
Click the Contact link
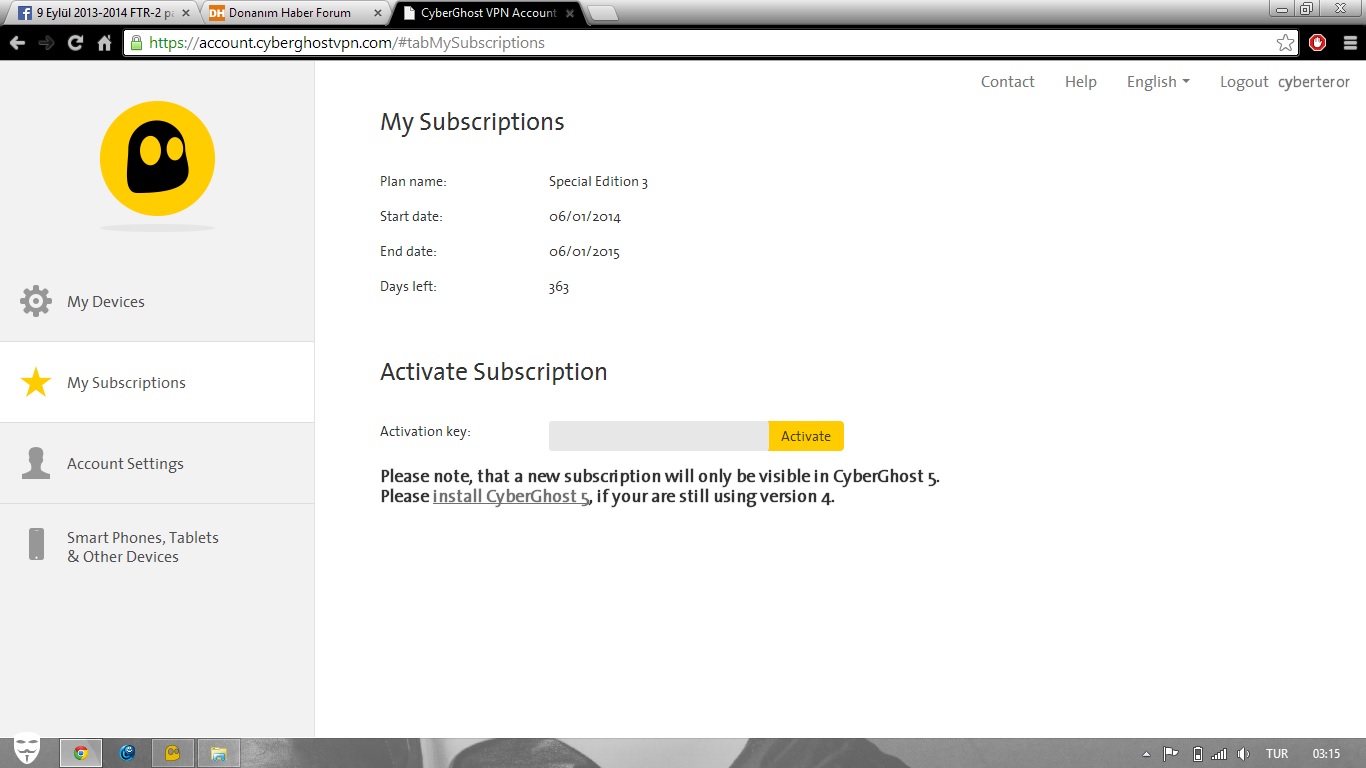pos(1007,82)
